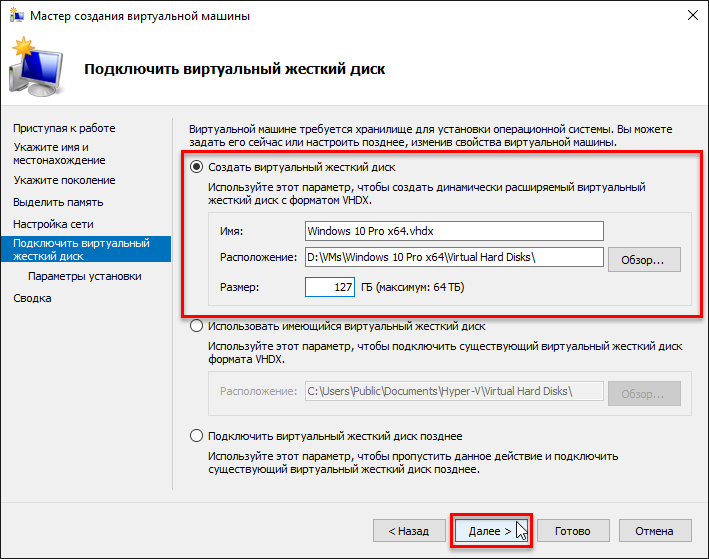Click the '< Назад' button
Screen dimensions: 709x559
408,530
